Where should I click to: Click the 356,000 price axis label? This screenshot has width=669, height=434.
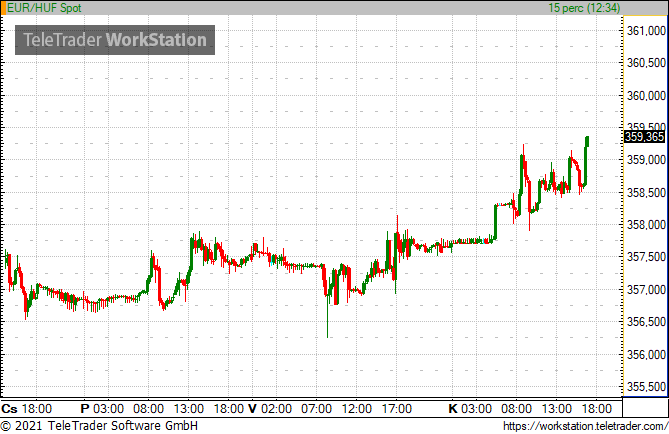(646, 355)
